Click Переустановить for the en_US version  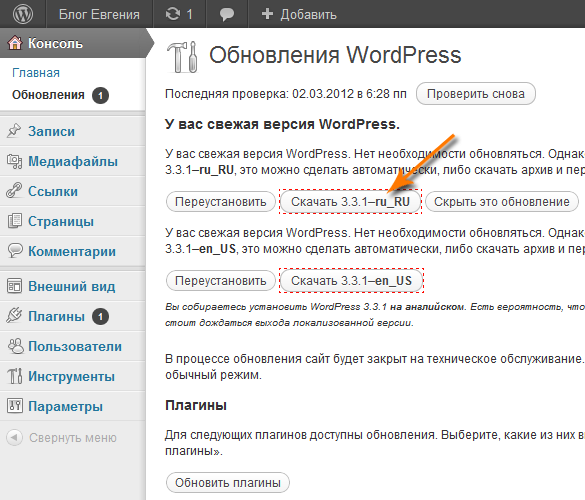[220, 281]
